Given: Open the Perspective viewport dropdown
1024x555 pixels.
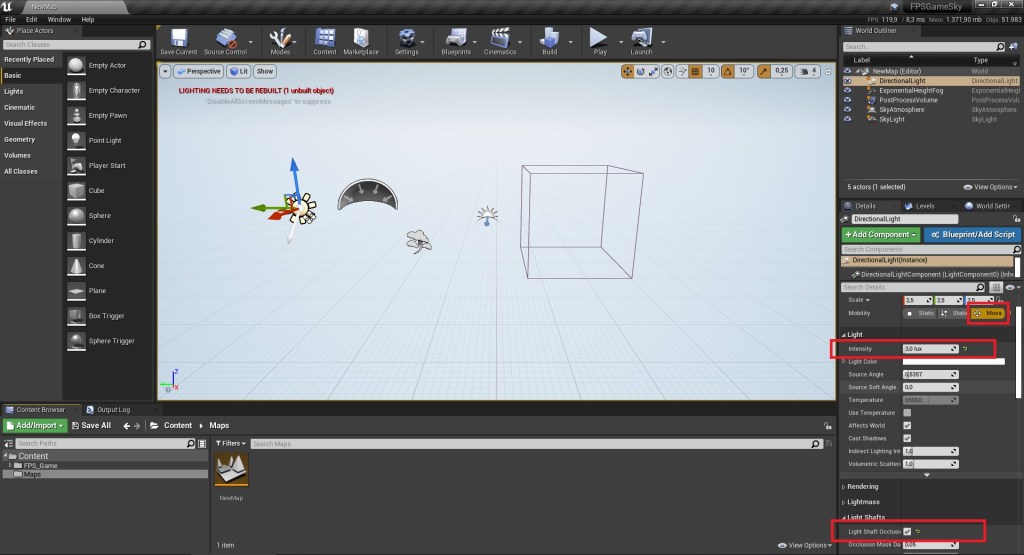Looking at the screenshot, I should point(198,71).
